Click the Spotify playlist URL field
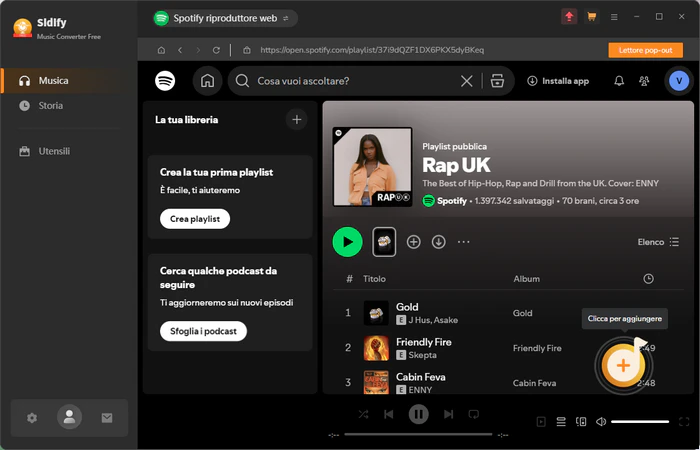700x450 pixels. click(x=372, y=50)
